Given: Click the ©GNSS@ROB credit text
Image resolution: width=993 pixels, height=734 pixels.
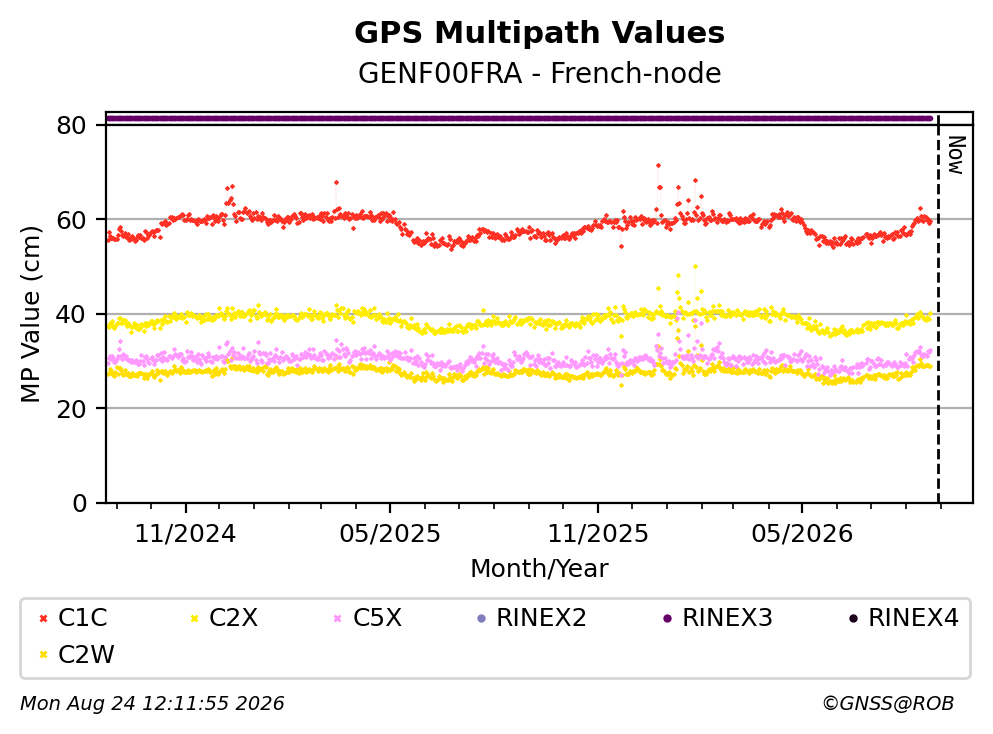Looking at the screenshot, I should point(888,704).
